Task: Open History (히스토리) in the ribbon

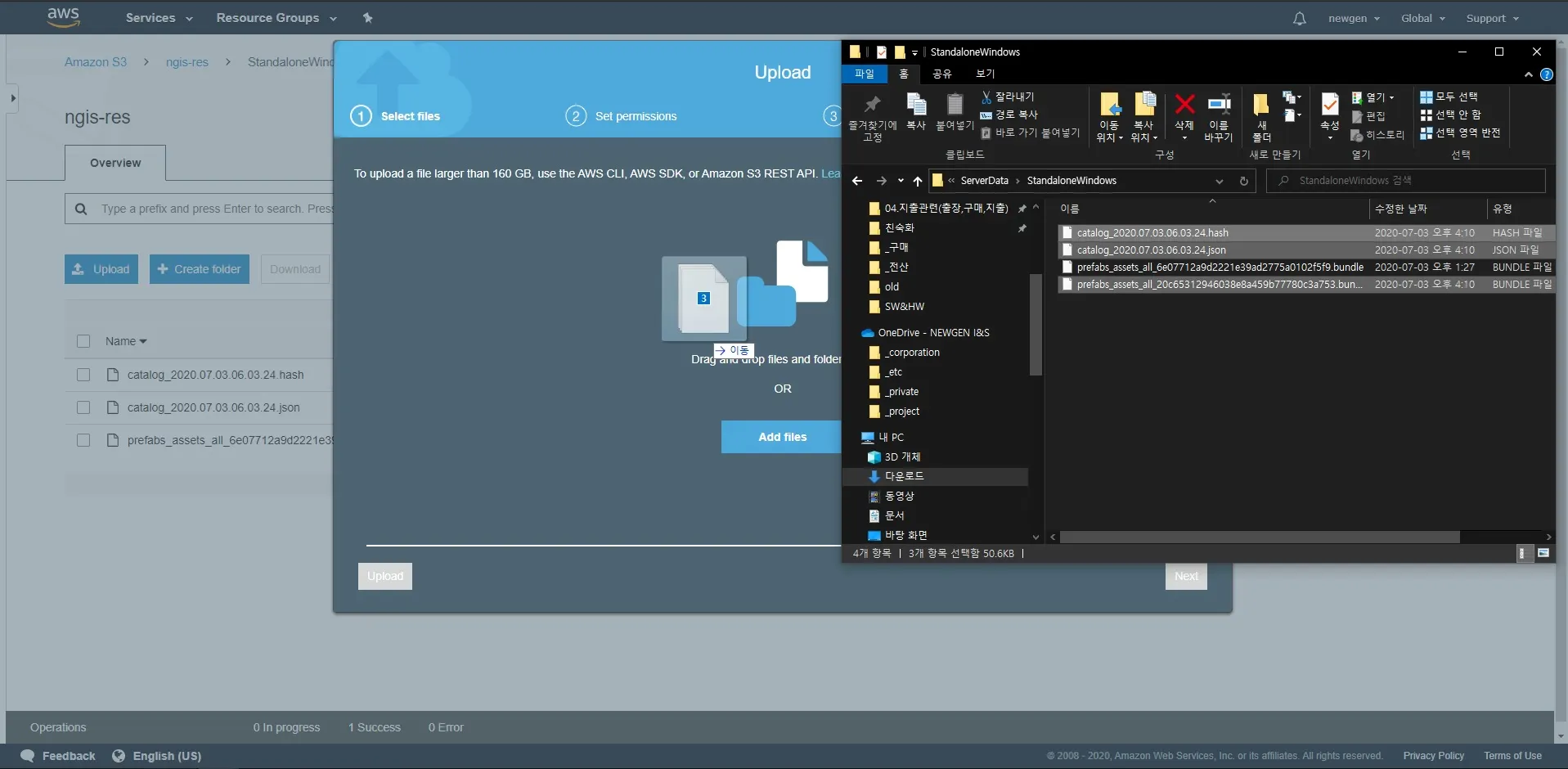Action: pyautogui.click(x=1377, y=135)
